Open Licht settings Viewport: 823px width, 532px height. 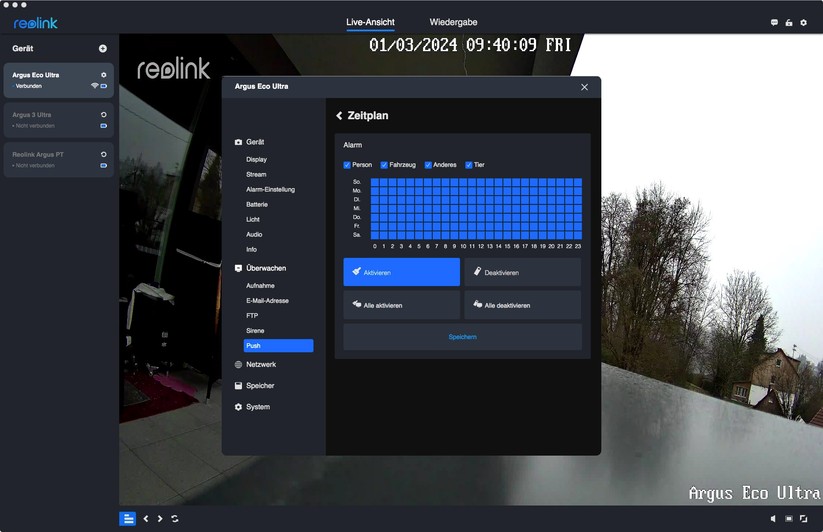253,219
